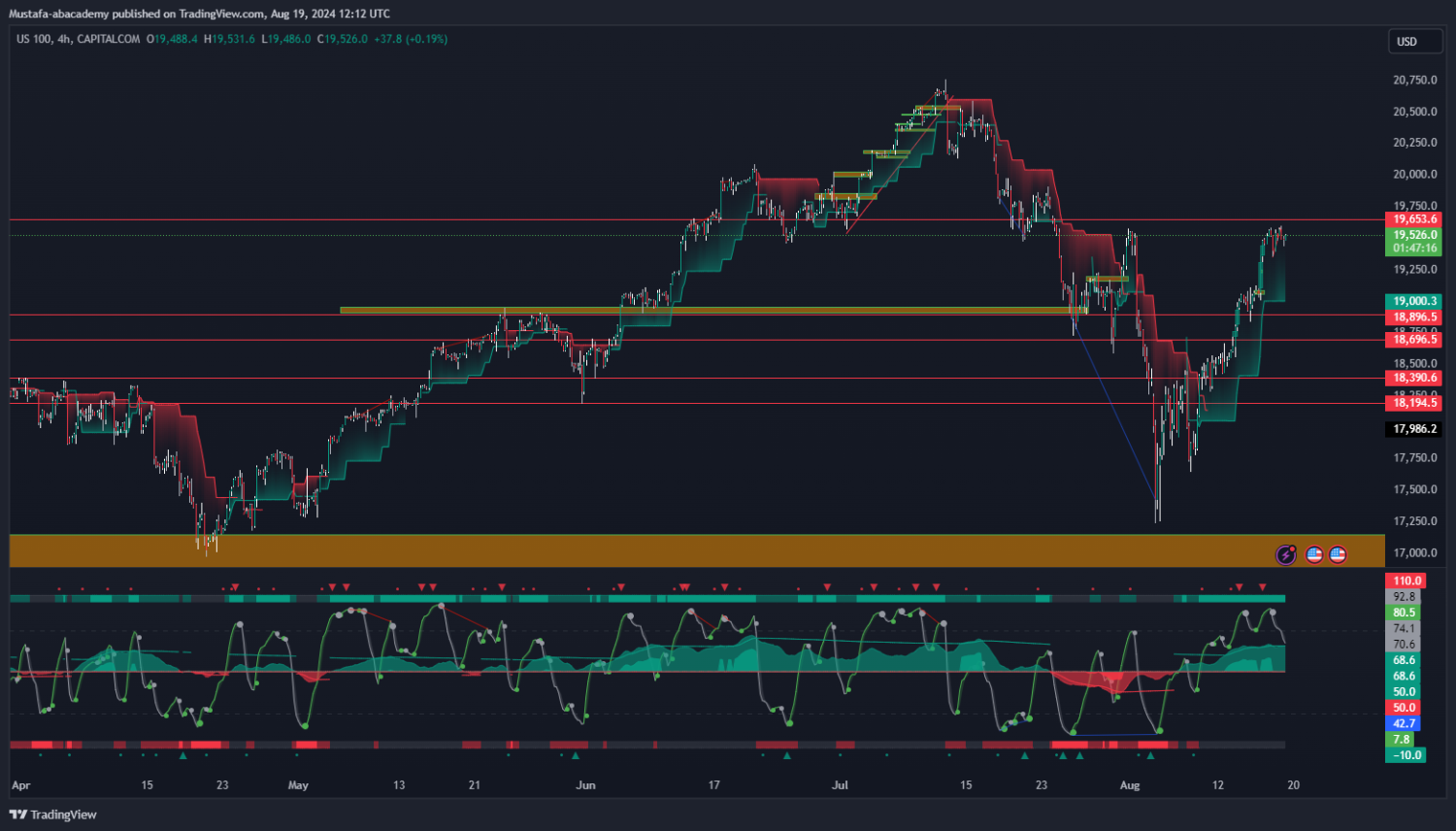
Task: Click the TradingView logo at bottom left
Action: click(x=53, y=814)
